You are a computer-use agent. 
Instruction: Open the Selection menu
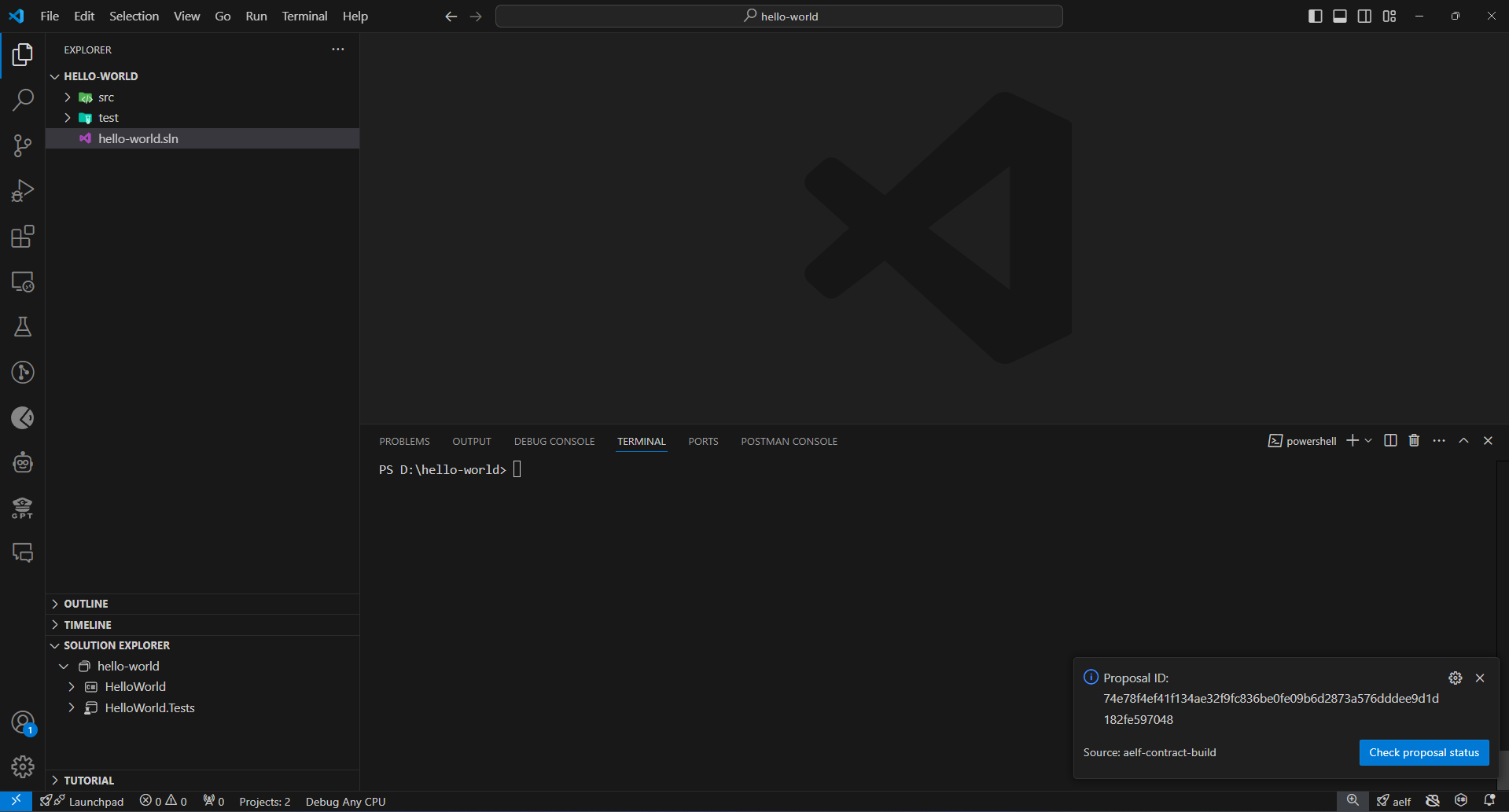click(x=134, y=17)
